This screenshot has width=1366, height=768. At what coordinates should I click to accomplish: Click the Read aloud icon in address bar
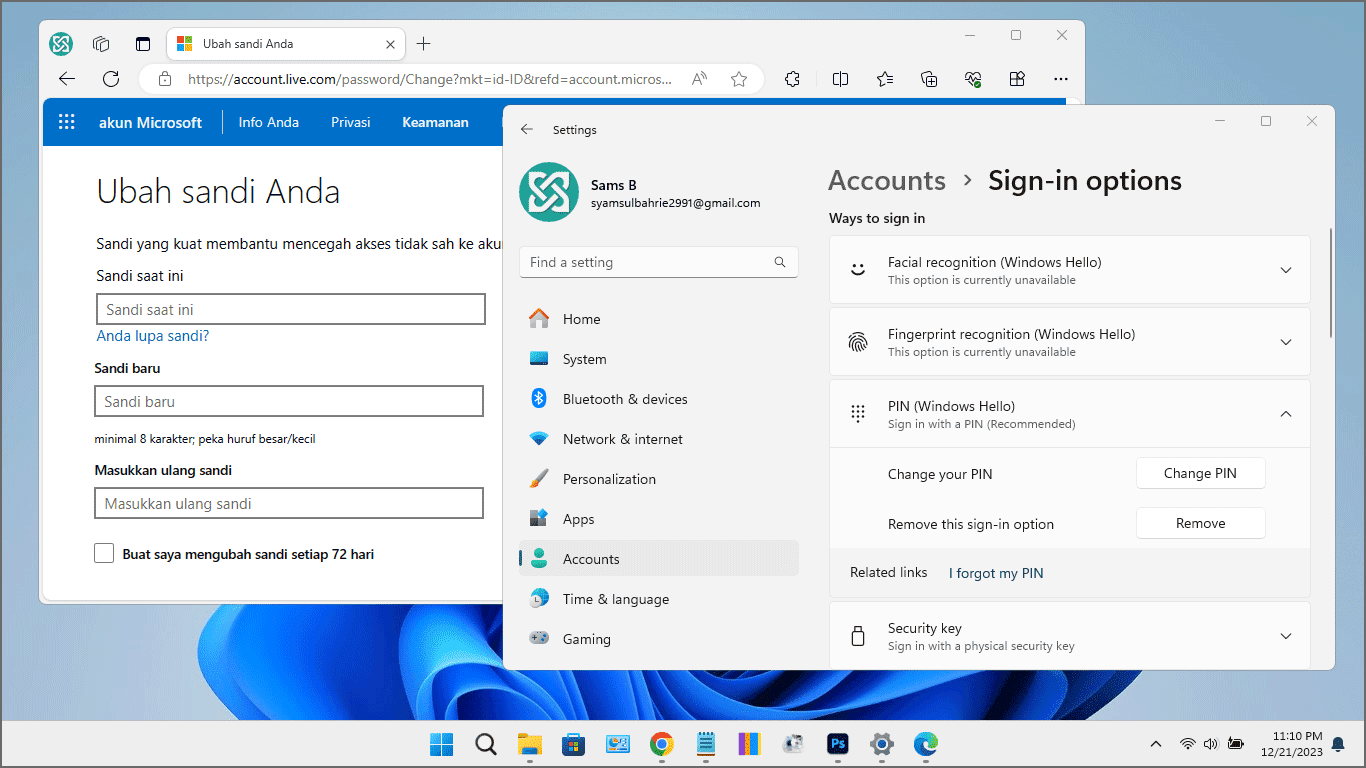click(699, 79)
